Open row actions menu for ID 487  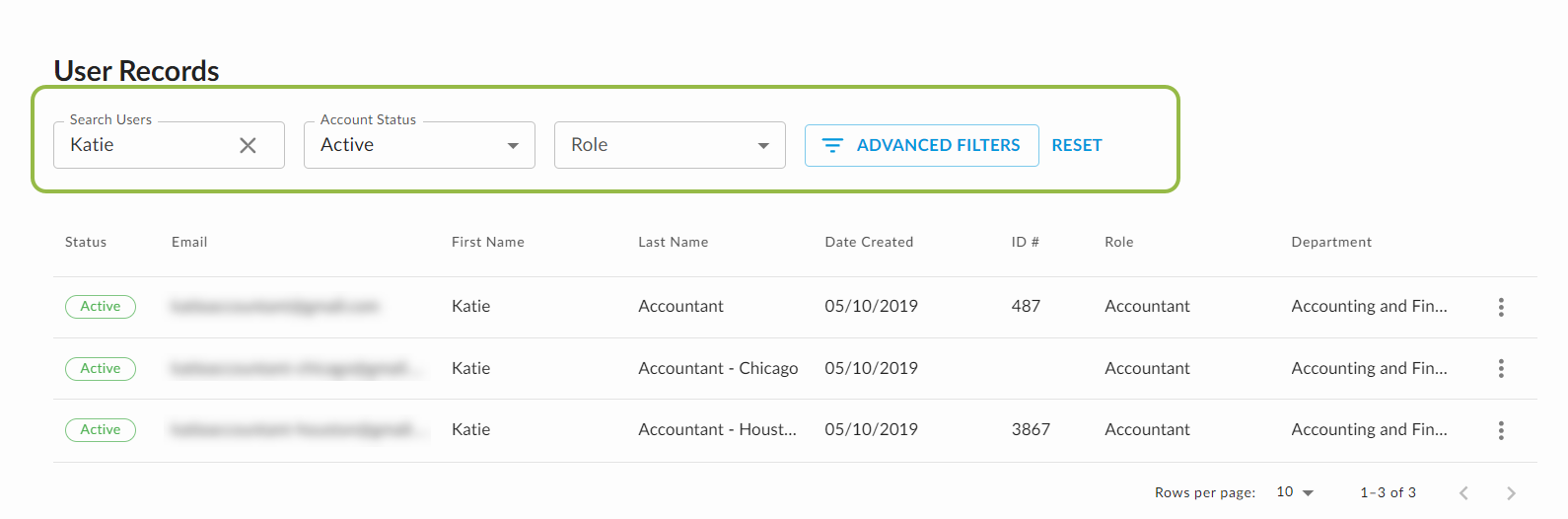[x=1501, y=307]
